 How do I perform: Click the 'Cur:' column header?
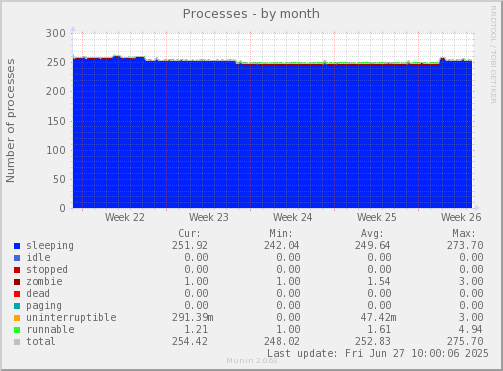pyautogui.click(x=190, y=233)
